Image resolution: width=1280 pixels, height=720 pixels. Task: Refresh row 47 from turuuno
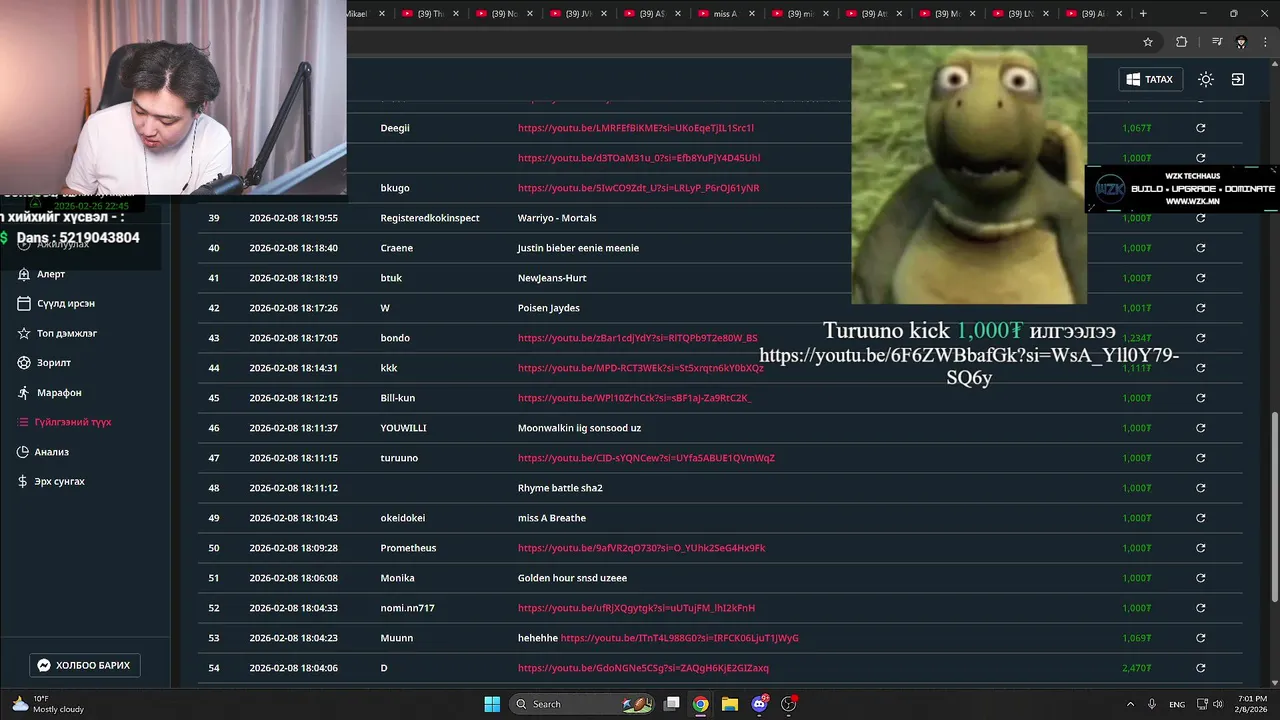pos(1200,458)
